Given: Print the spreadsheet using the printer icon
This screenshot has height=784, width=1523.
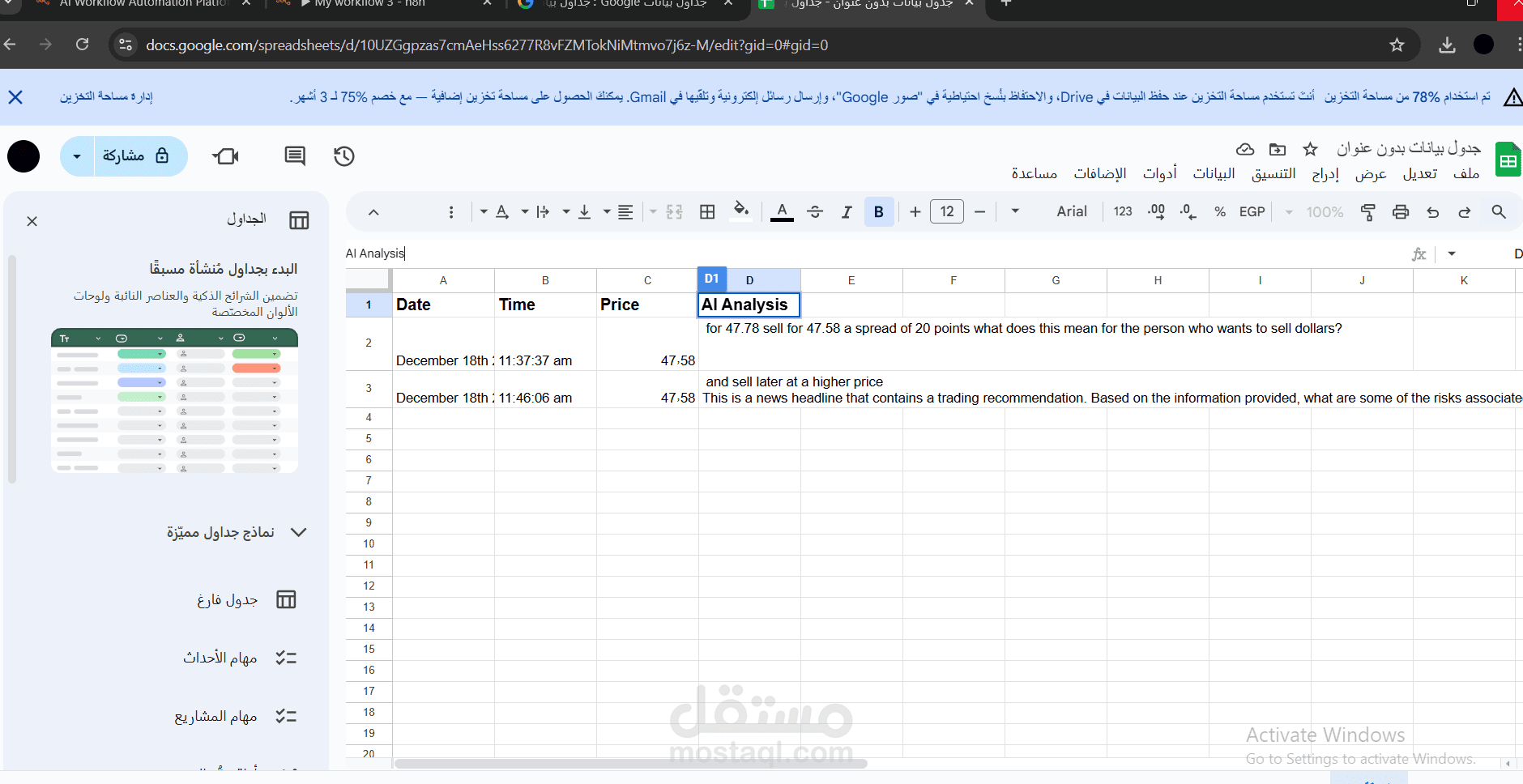Looking at the screenshot, I should click(1401, 212).
